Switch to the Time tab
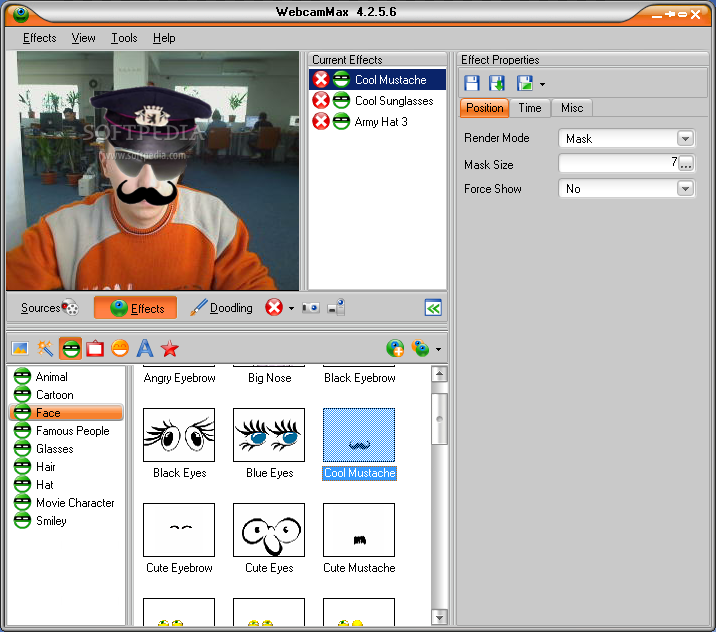Screen dimensions: 716x632 530,108
